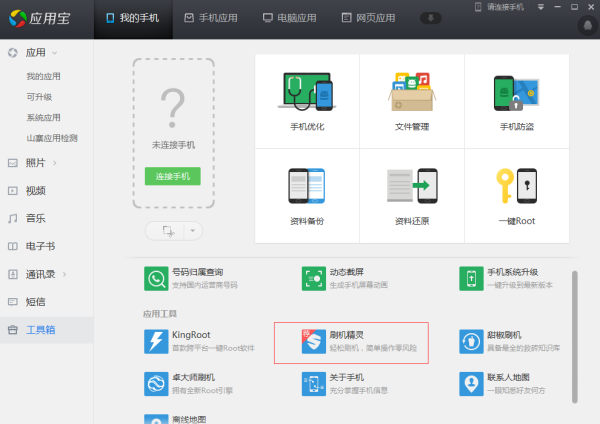Open the 文件管理 file manager tile
This screenshot has width=600, height=424.
click(x=411, y=100)
